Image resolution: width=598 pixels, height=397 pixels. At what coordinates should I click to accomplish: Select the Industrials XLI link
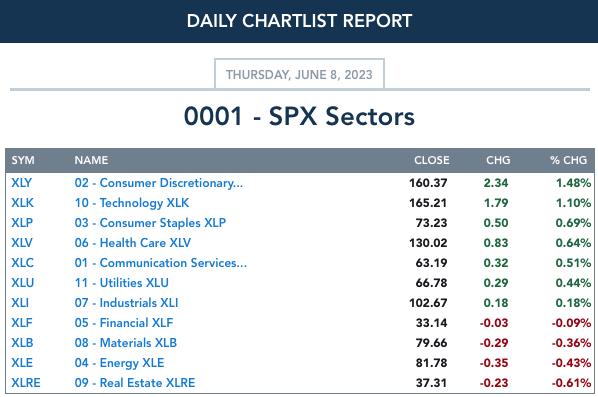tap(126, 303)
